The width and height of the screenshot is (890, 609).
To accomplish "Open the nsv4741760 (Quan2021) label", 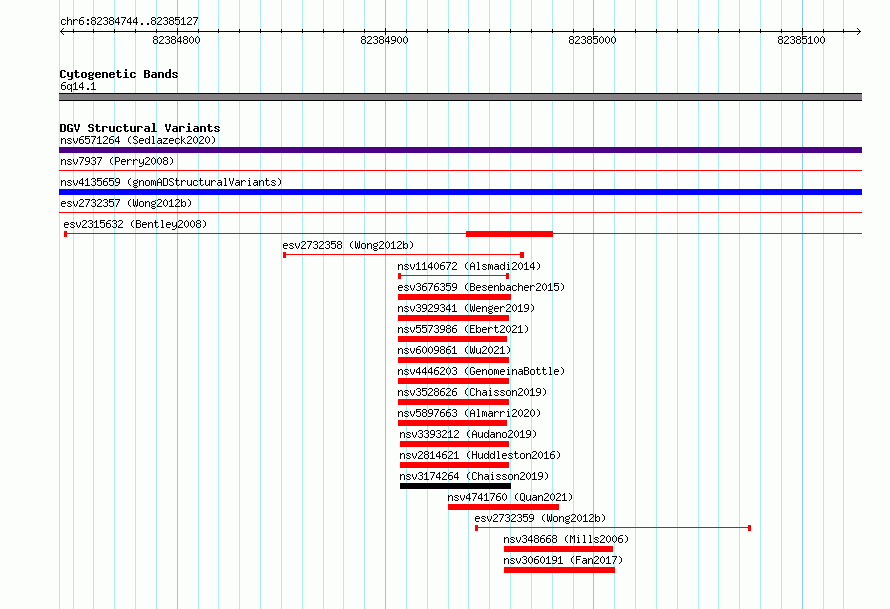I will (510, 497).
